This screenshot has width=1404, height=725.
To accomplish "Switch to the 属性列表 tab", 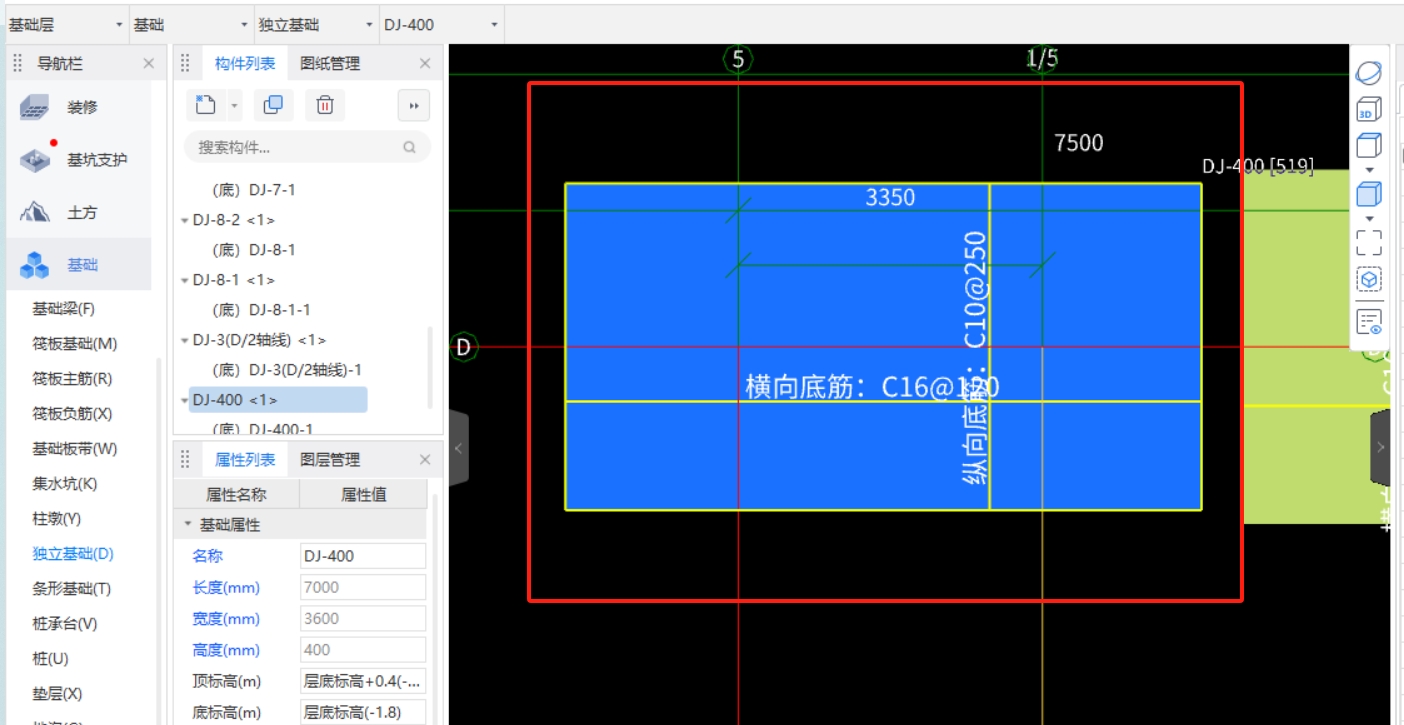I will pos(245,460).
